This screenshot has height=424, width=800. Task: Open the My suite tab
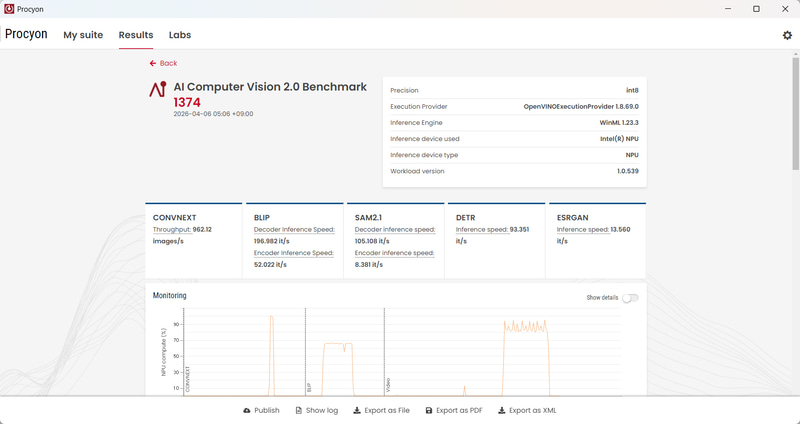(x=83, y=35)
